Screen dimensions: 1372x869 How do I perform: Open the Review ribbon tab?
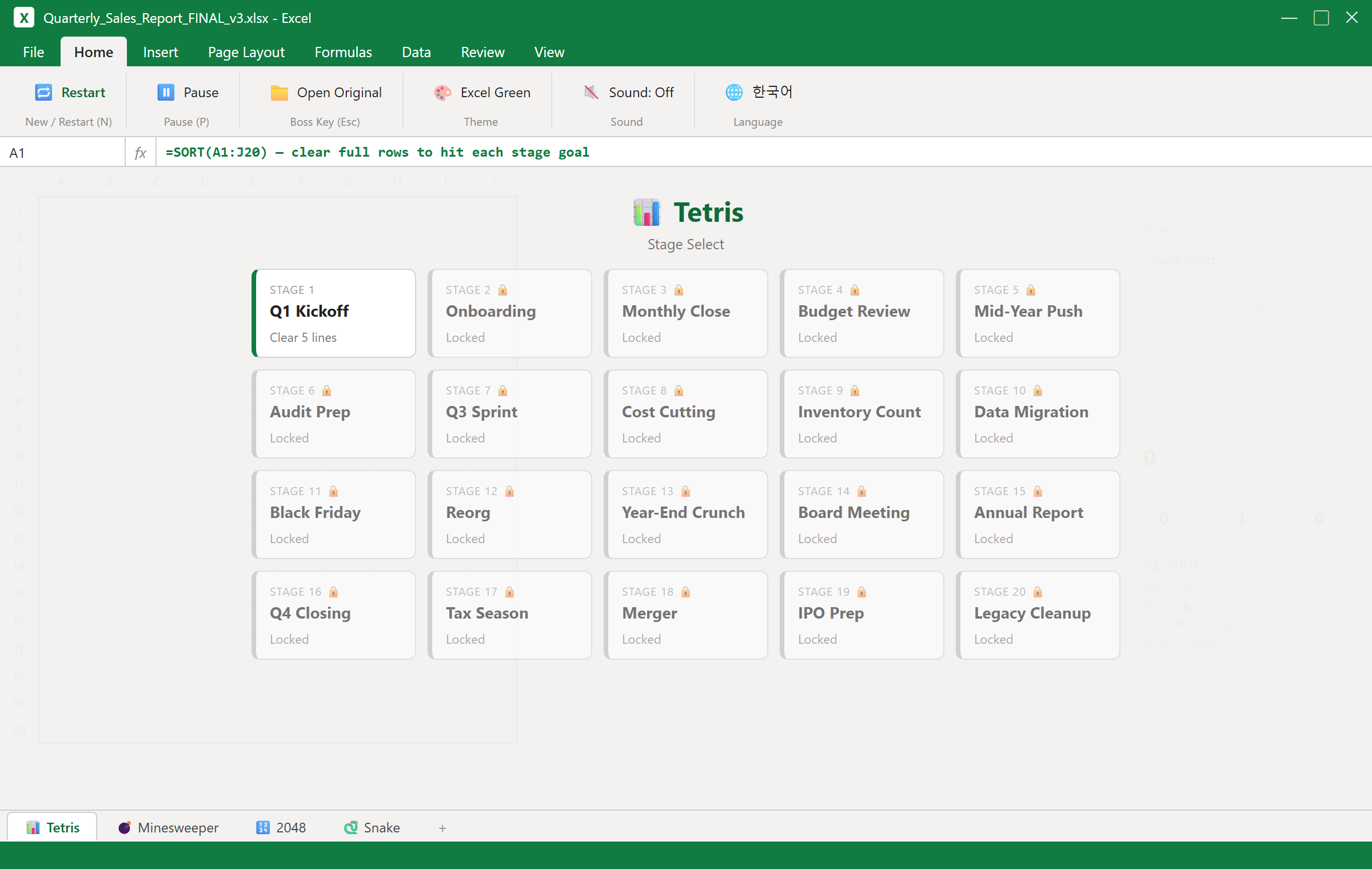(482, 52)
